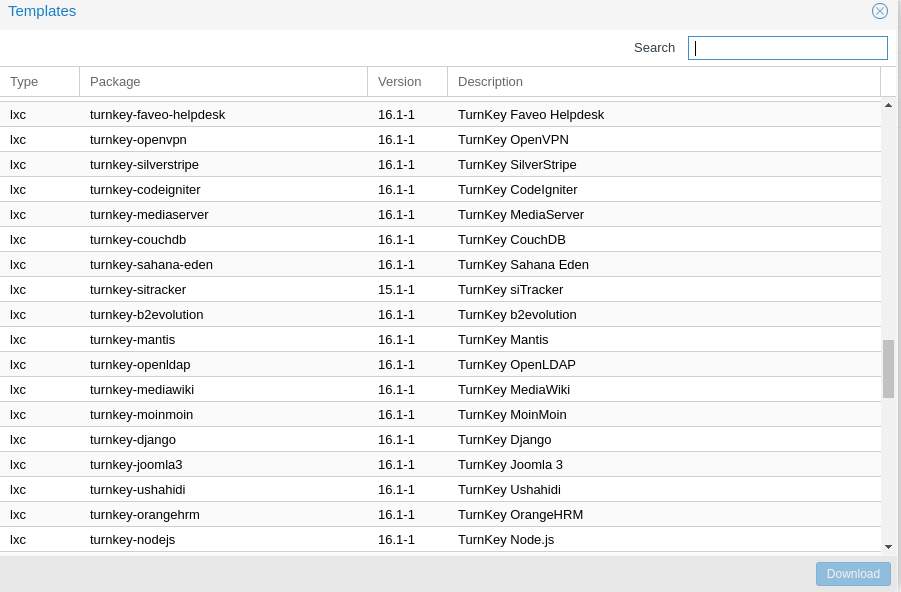Select the turnkey-joomla3 package row
Screen dimensions: 901x592
click(x=136, y=464)
